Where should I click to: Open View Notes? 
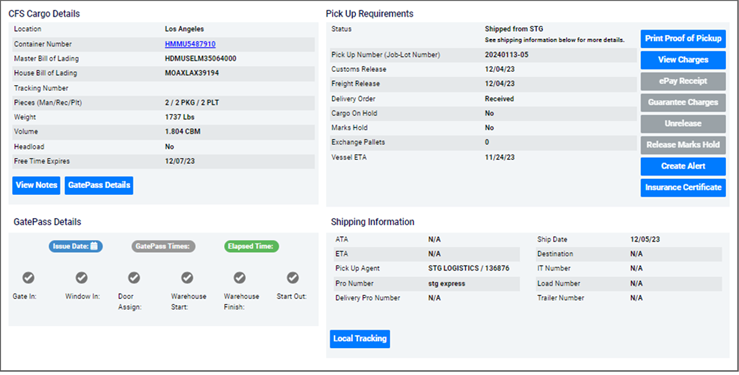pos(36,185)
